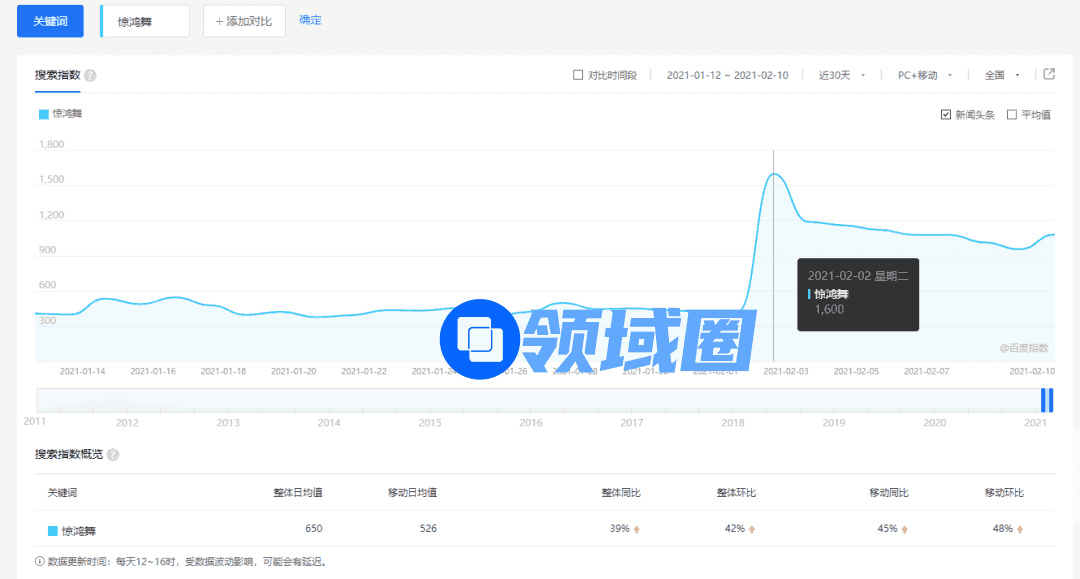Screen dimensions: 1080x579
Task: Click the 添加对比 button
Action: click(244, 21)
